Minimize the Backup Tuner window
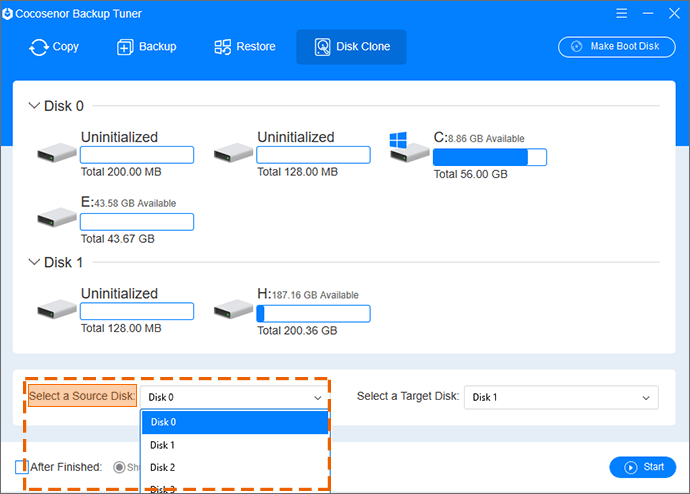This screenshot has width=690, height=494. pos(648,13)
